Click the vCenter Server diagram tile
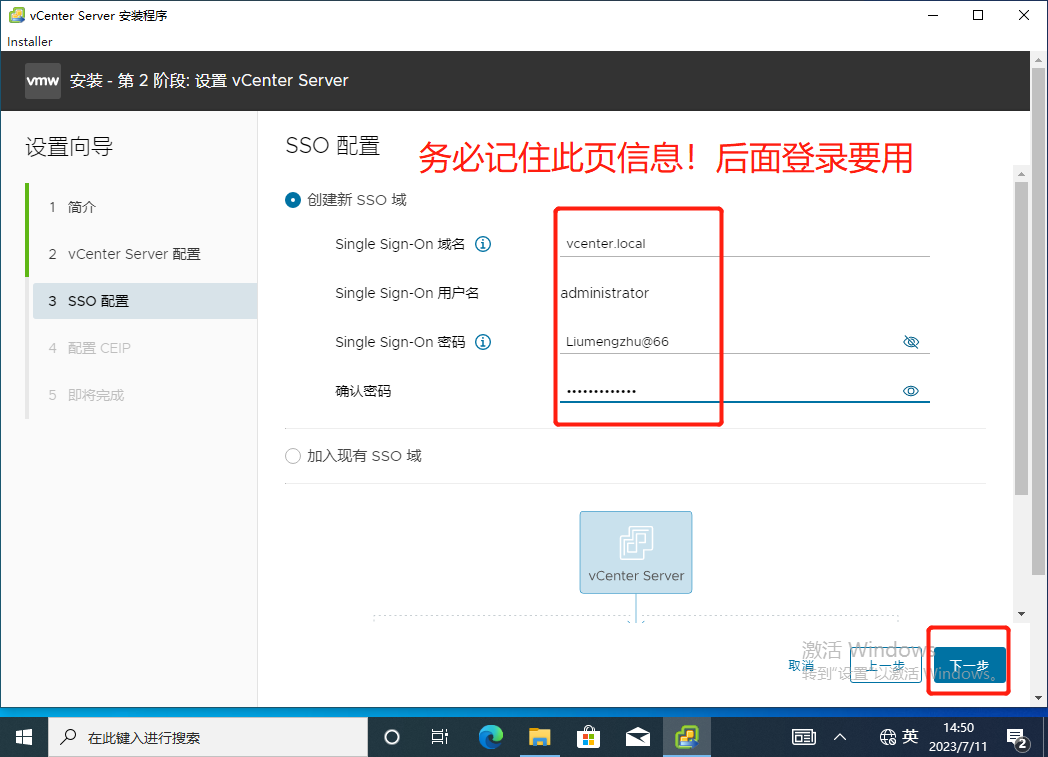This screenshot has width=1048, height=757. pos(636,553)
